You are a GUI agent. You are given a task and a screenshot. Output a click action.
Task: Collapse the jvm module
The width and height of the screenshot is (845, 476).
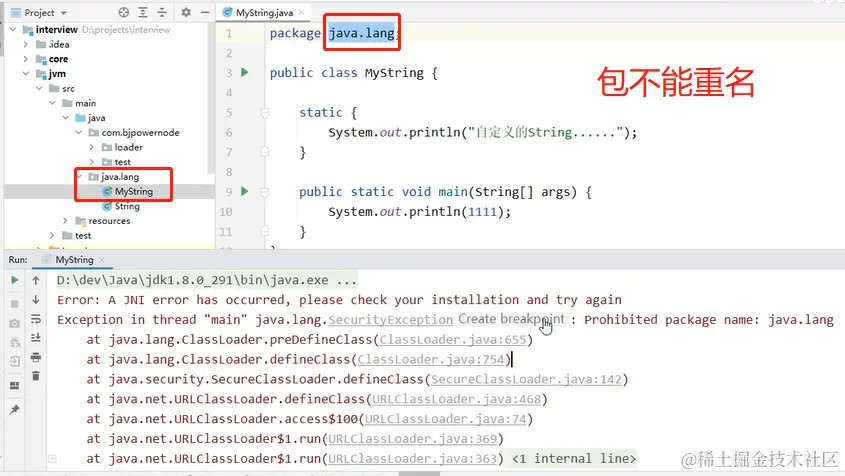[25, 73]
